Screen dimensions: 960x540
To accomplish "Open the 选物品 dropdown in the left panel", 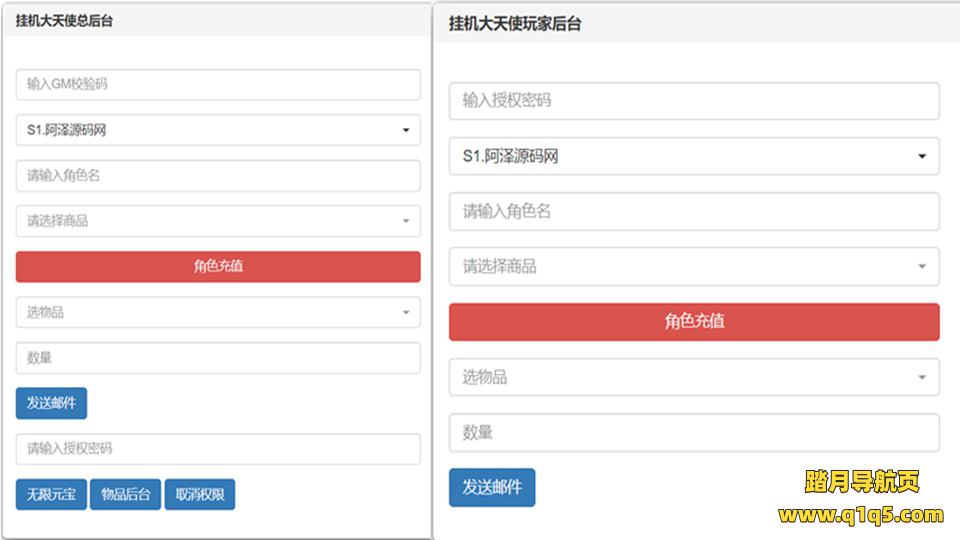I will coord(218,312).
